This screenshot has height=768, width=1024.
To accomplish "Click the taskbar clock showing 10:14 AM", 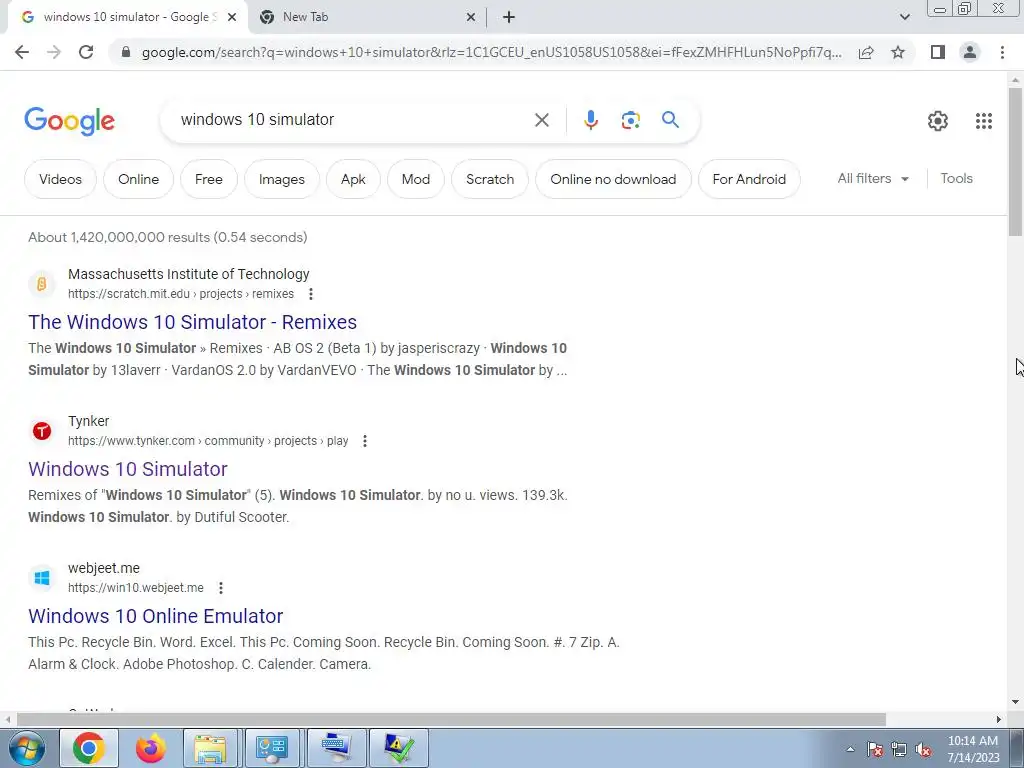I will click(x=972, y=749).
